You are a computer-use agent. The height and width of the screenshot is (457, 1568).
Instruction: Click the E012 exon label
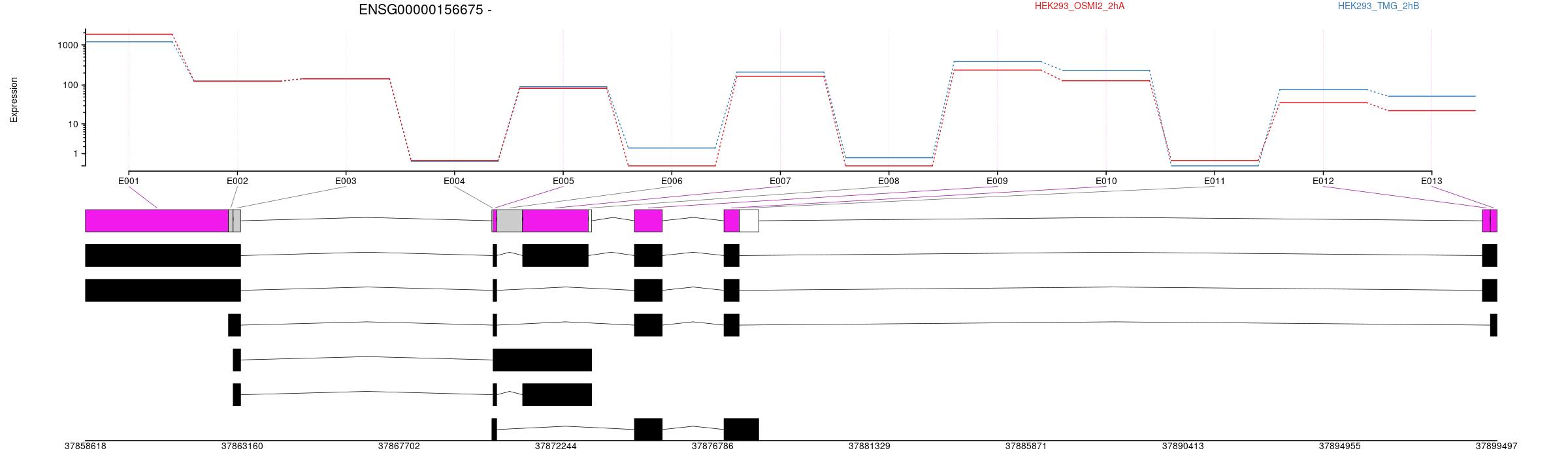point(1323,181)
